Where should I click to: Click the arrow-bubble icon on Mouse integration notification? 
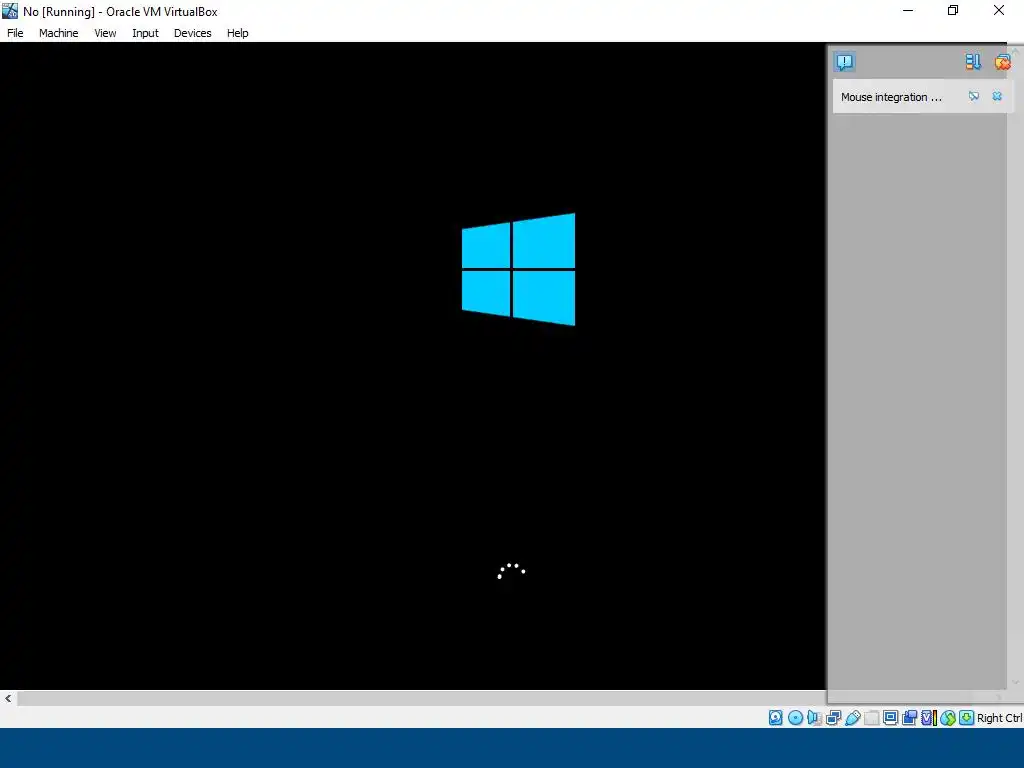(x=974, y=97)
